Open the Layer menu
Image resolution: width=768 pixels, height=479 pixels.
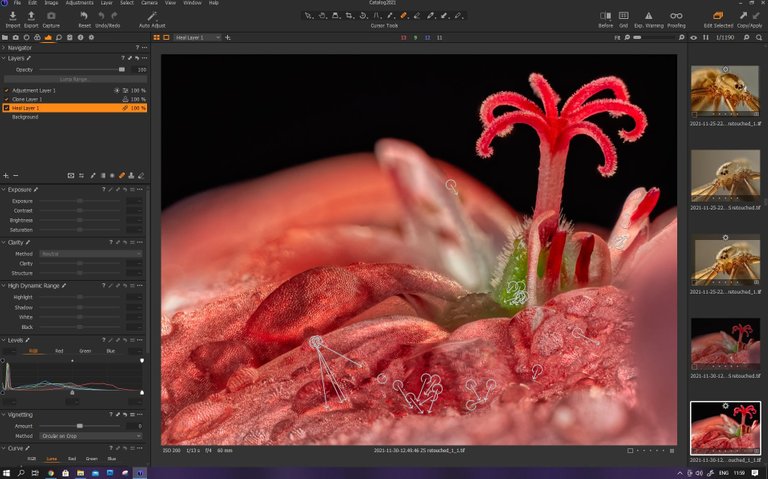pos(106,3)
